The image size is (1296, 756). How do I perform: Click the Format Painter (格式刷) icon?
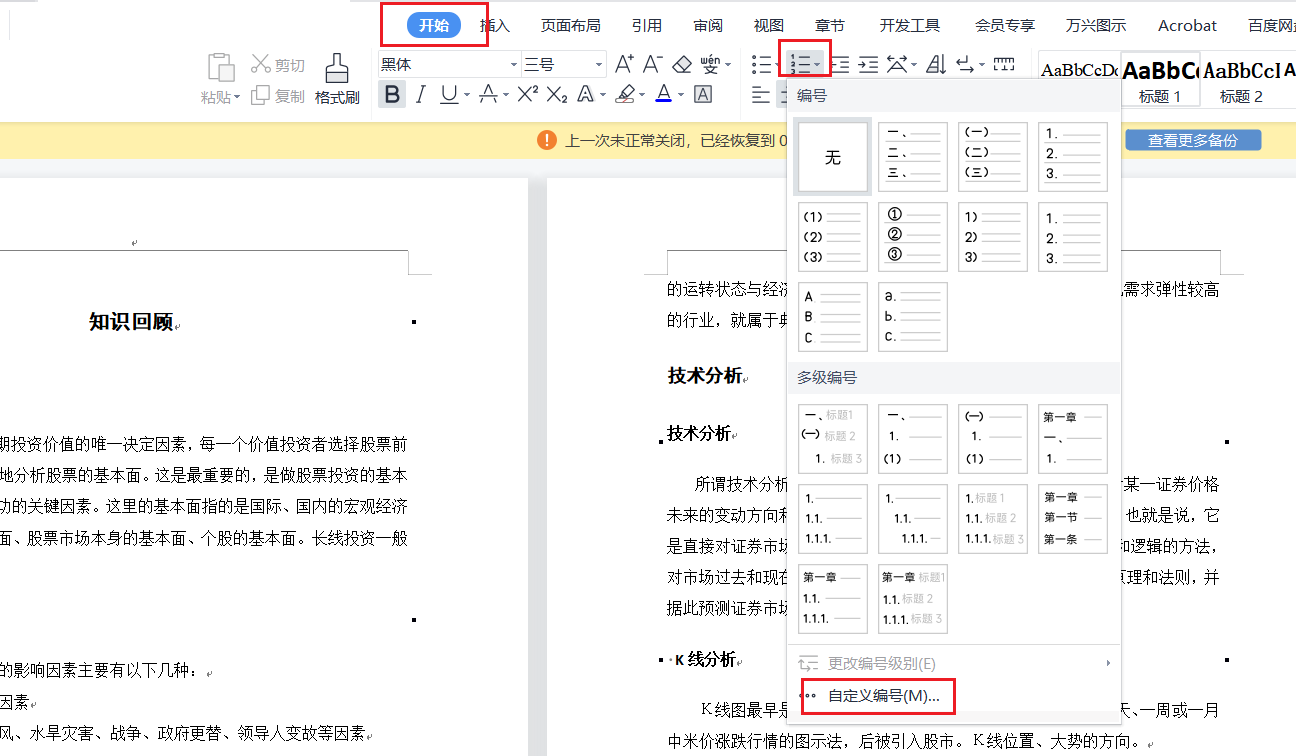pos(337,78)
